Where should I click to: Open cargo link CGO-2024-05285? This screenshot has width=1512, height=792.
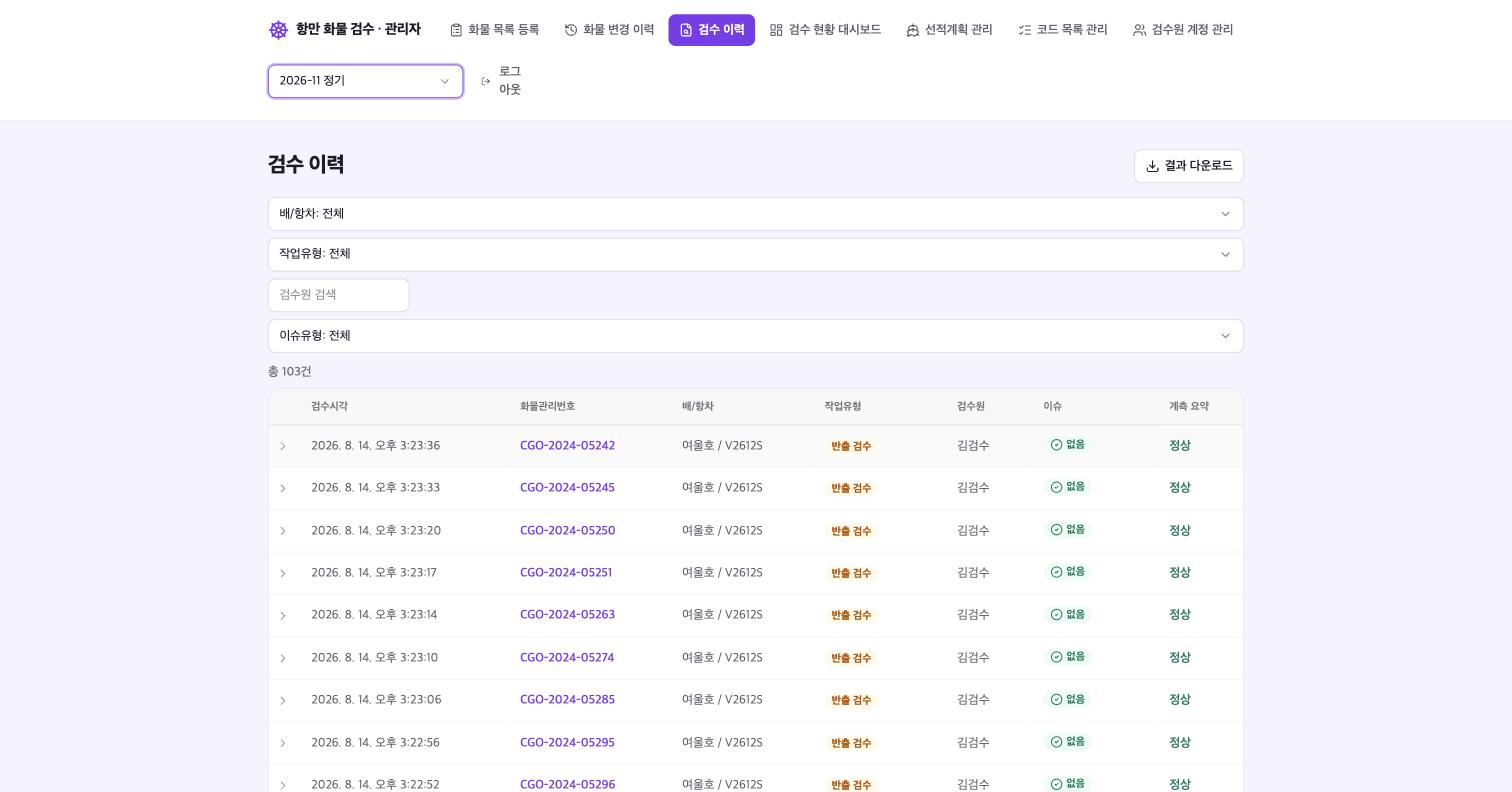coord(567,700)
